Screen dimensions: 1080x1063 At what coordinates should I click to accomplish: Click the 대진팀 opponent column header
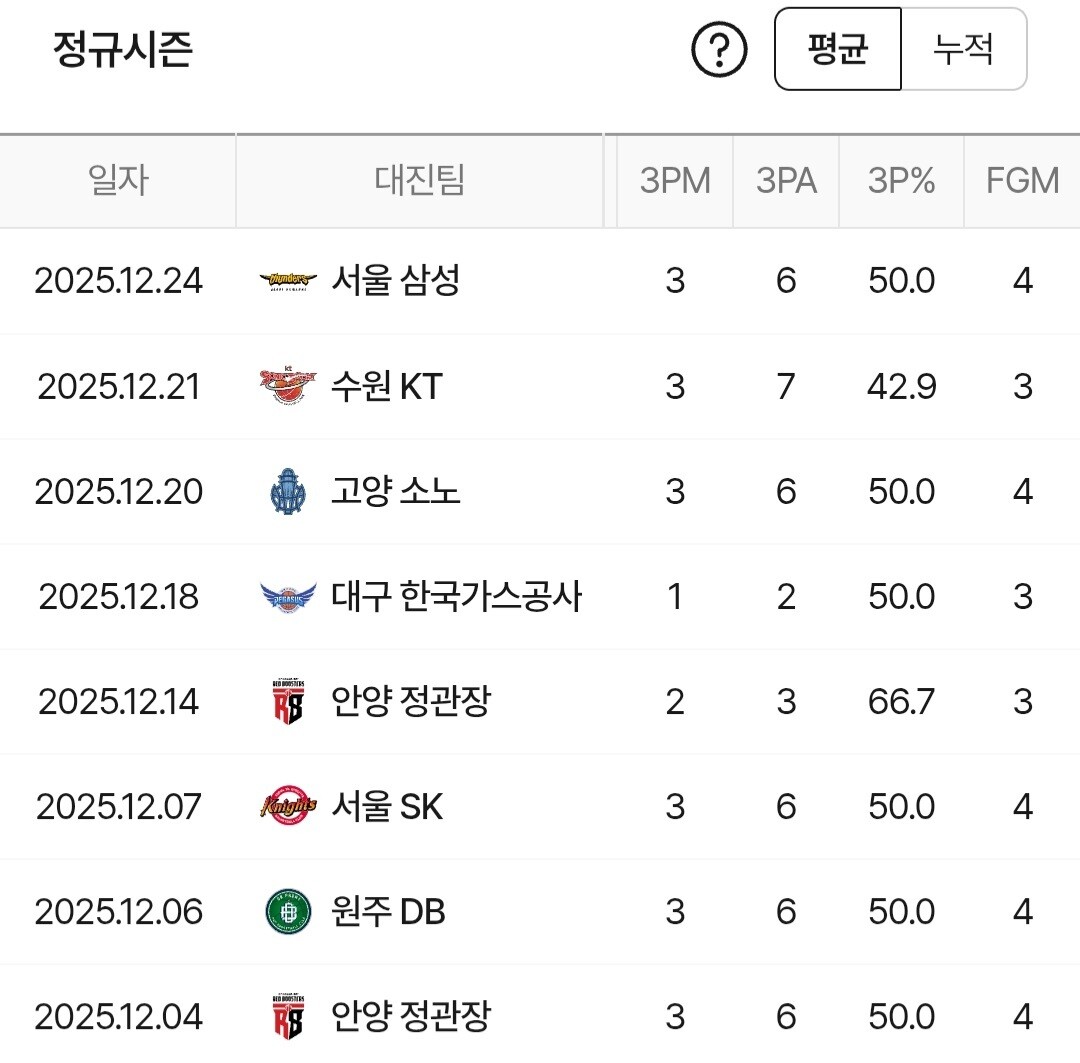[420, 181]
